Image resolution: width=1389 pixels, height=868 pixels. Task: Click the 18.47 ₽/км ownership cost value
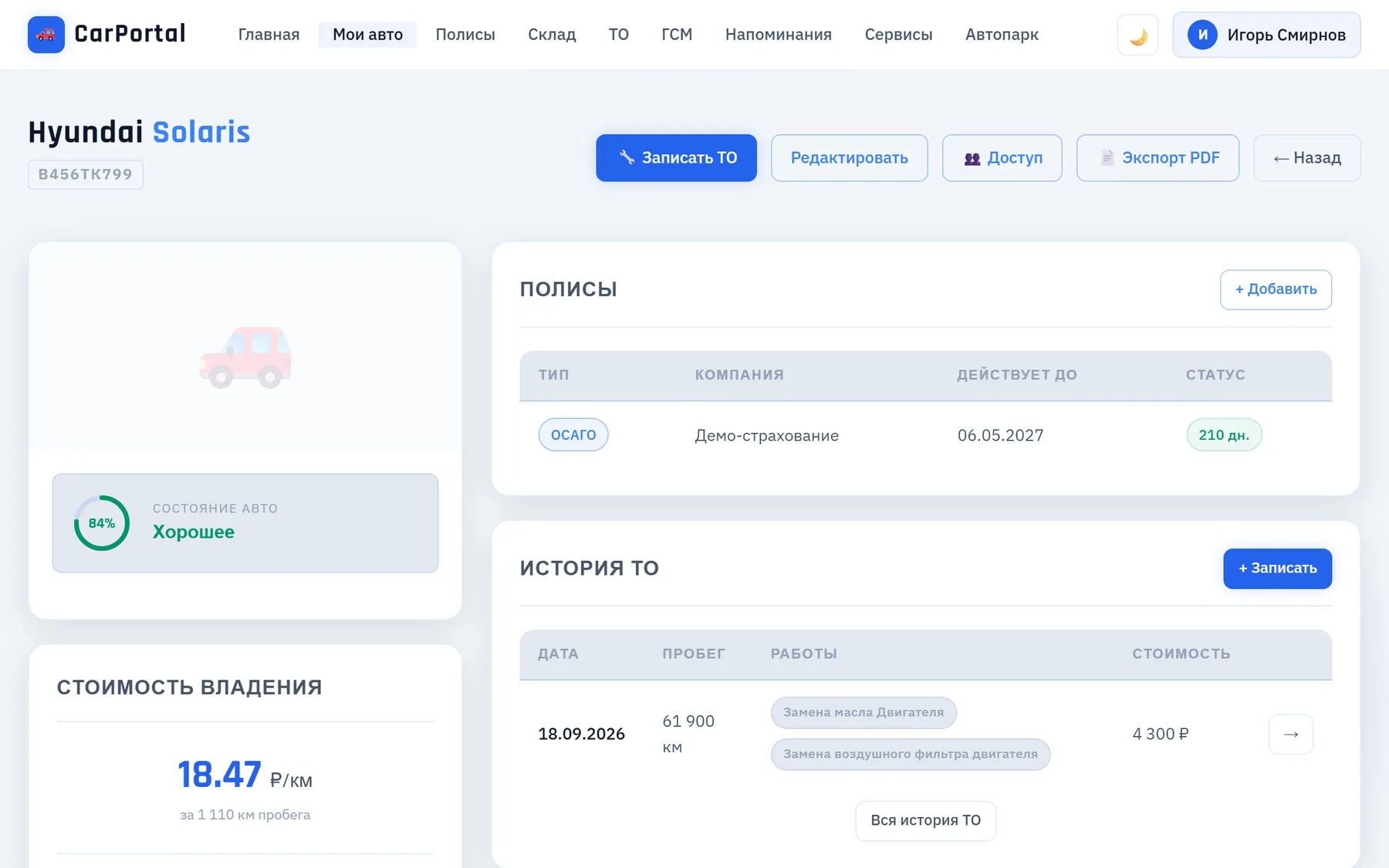coord(245,775)
